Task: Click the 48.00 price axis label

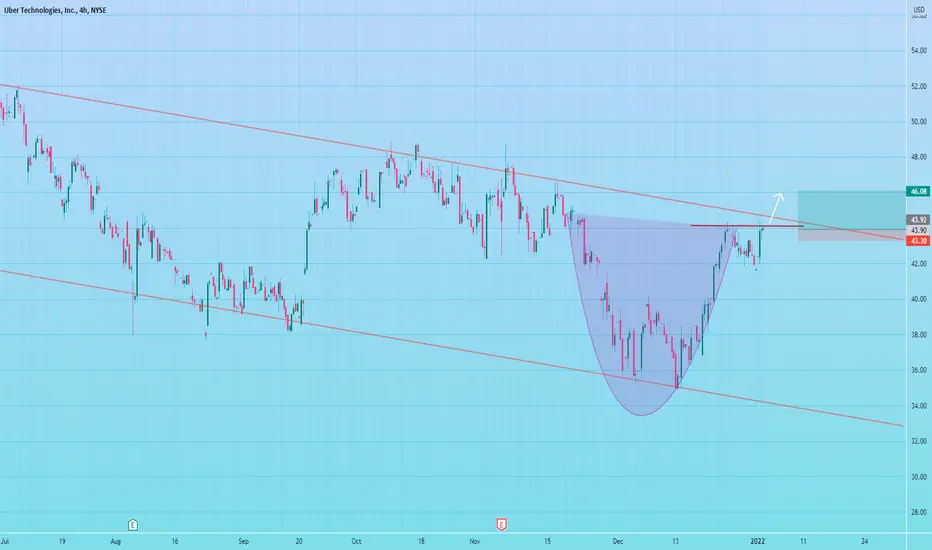Action: (918, 158)
